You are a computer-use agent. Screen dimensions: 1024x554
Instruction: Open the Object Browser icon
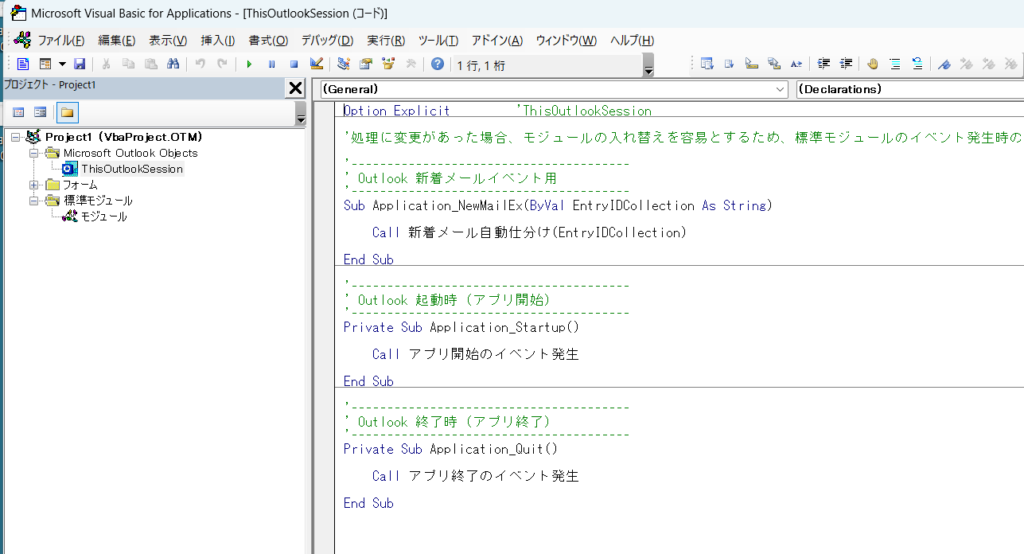387,64
